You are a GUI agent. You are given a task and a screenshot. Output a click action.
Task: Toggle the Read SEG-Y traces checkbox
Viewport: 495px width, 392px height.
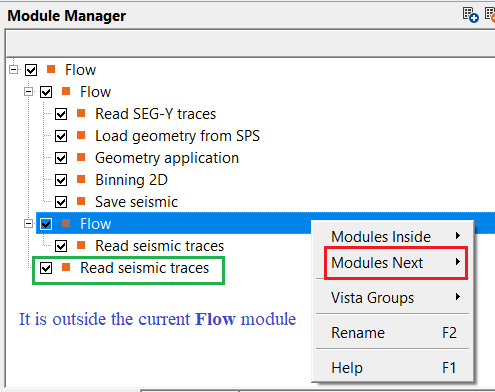pos(61,114)
